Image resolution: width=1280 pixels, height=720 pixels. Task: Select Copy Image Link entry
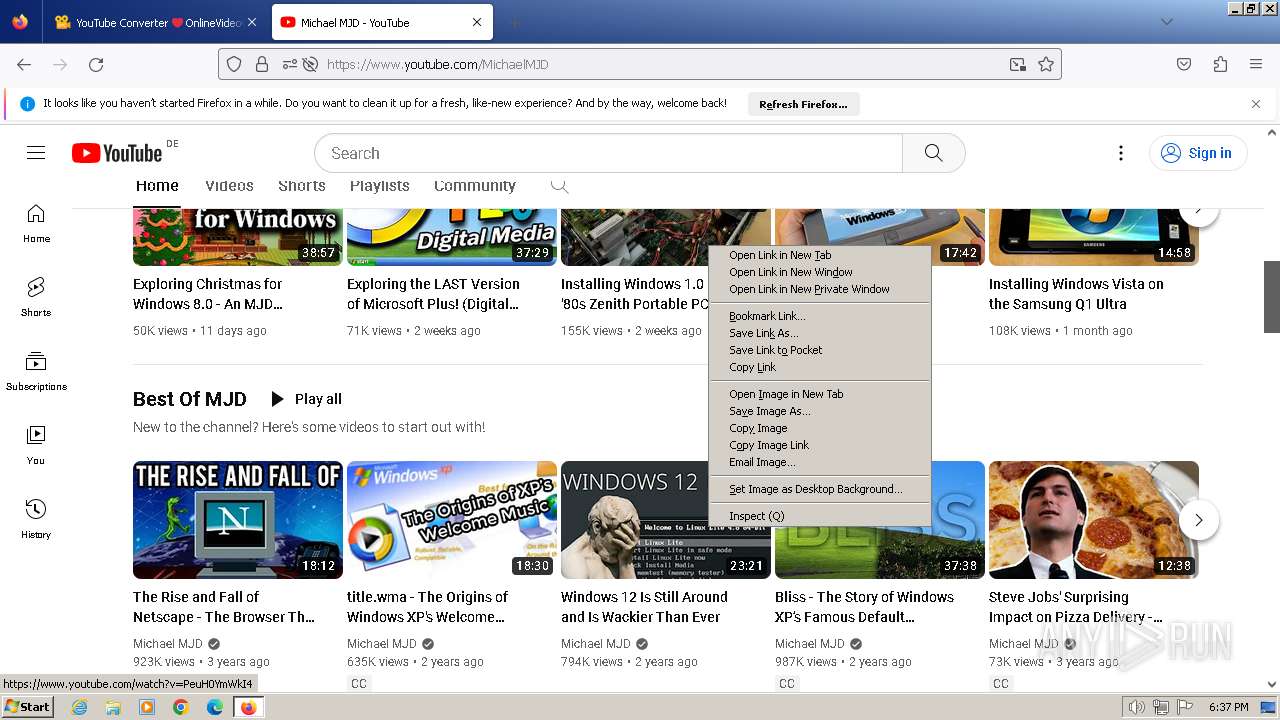[x=820, y=445]
